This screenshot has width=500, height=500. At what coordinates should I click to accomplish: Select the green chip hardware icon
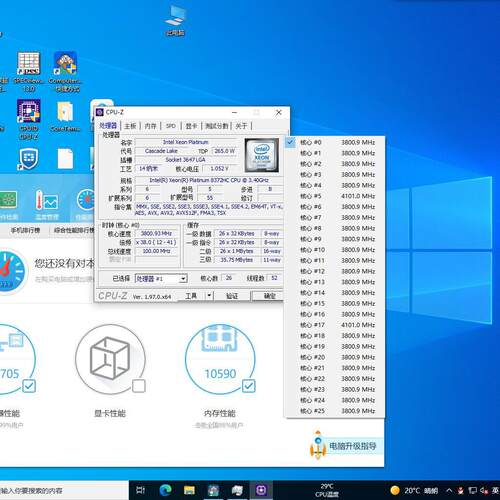(8, 200)
